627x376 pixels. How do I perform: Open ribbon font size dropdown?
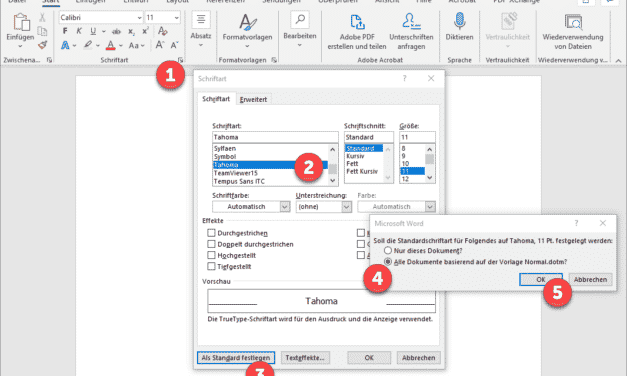point(176,18)
